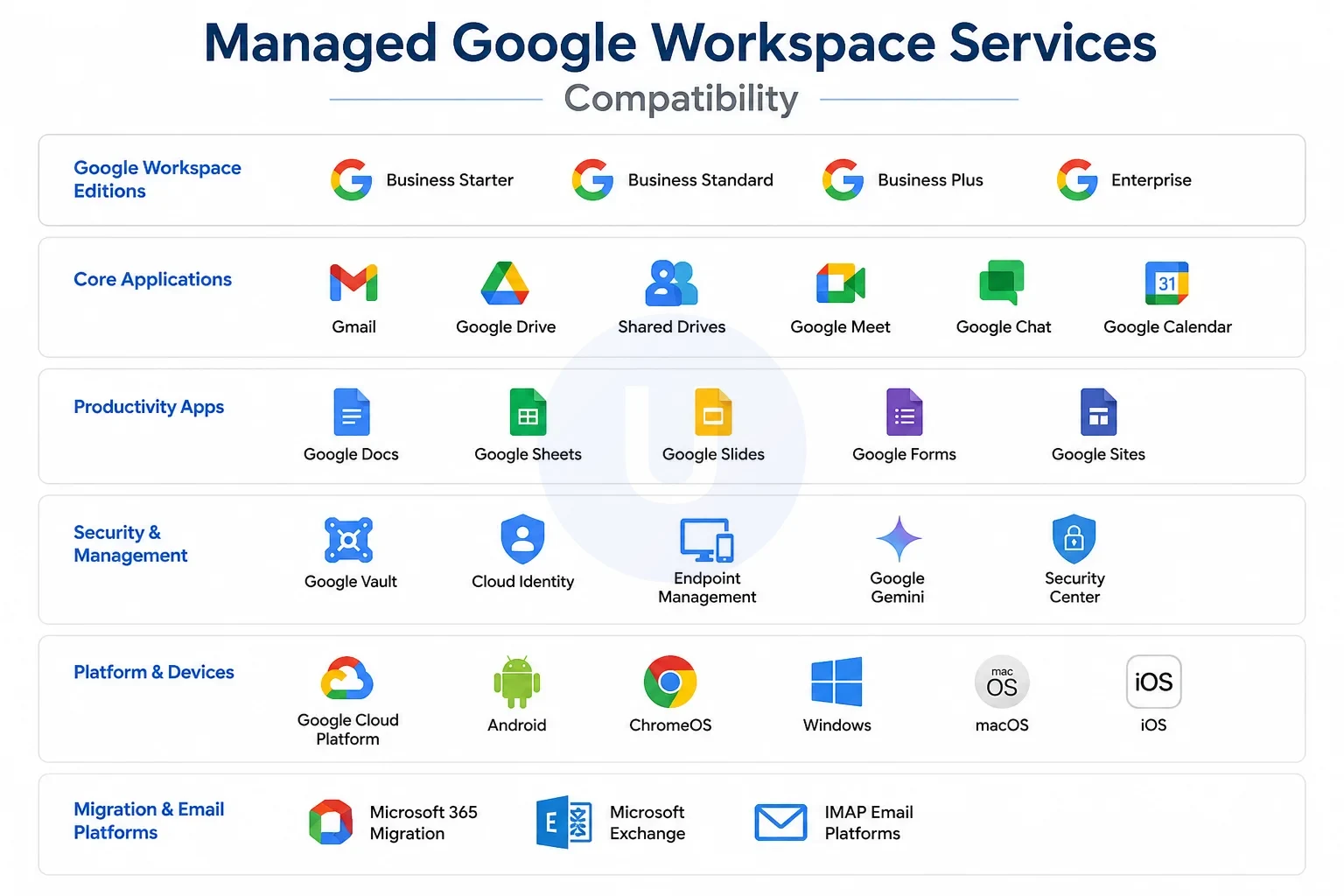Click the "Google Calendar" text label
Screen dimensions: 1344x896
click(x=1167, y=327)
